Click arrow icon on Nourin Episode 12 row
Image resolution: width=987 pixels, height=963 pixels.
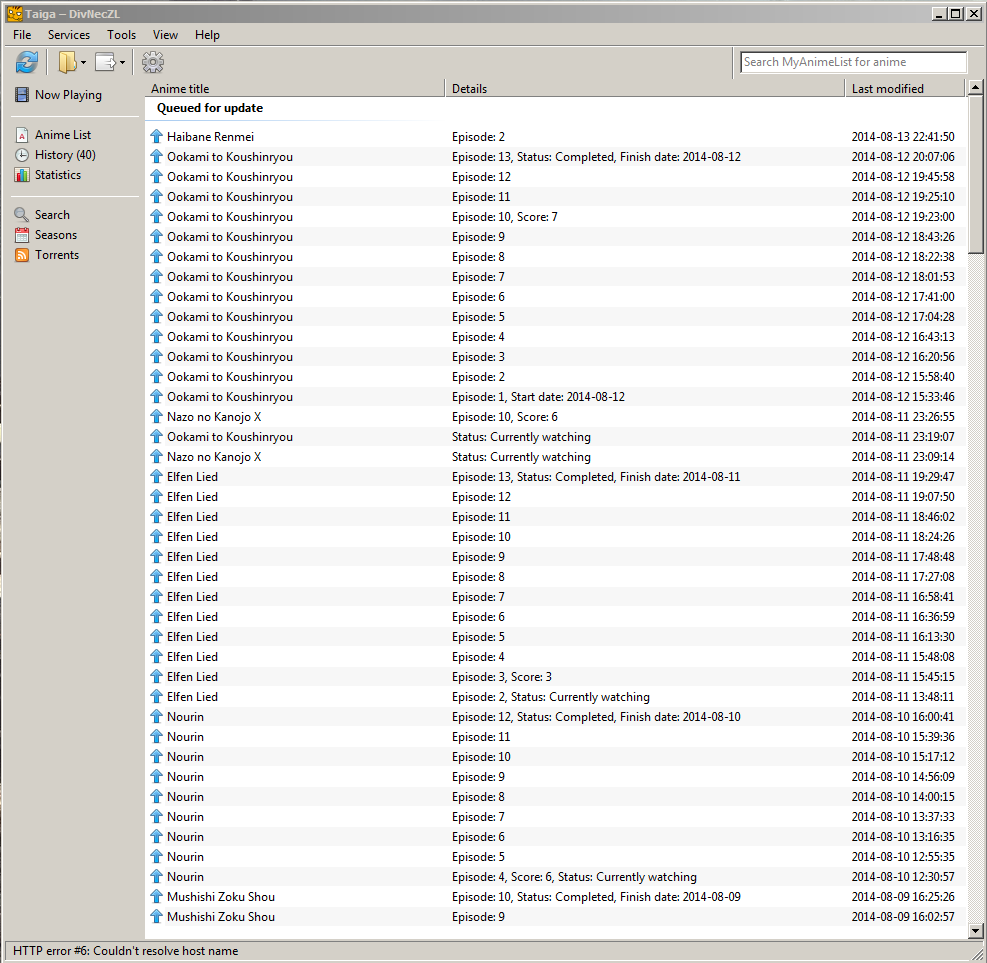157,717
